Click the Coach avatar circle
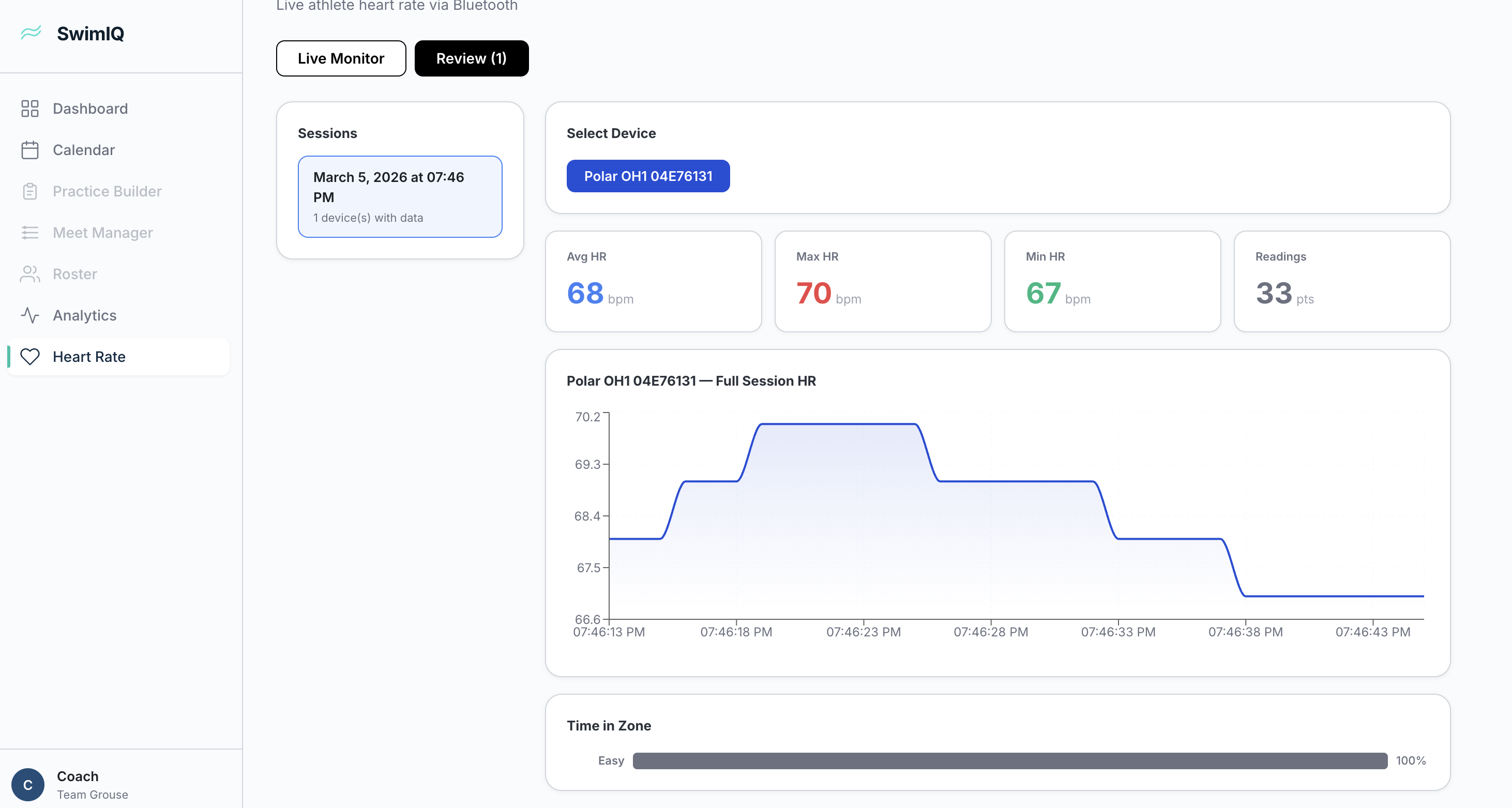 point(27,785)
